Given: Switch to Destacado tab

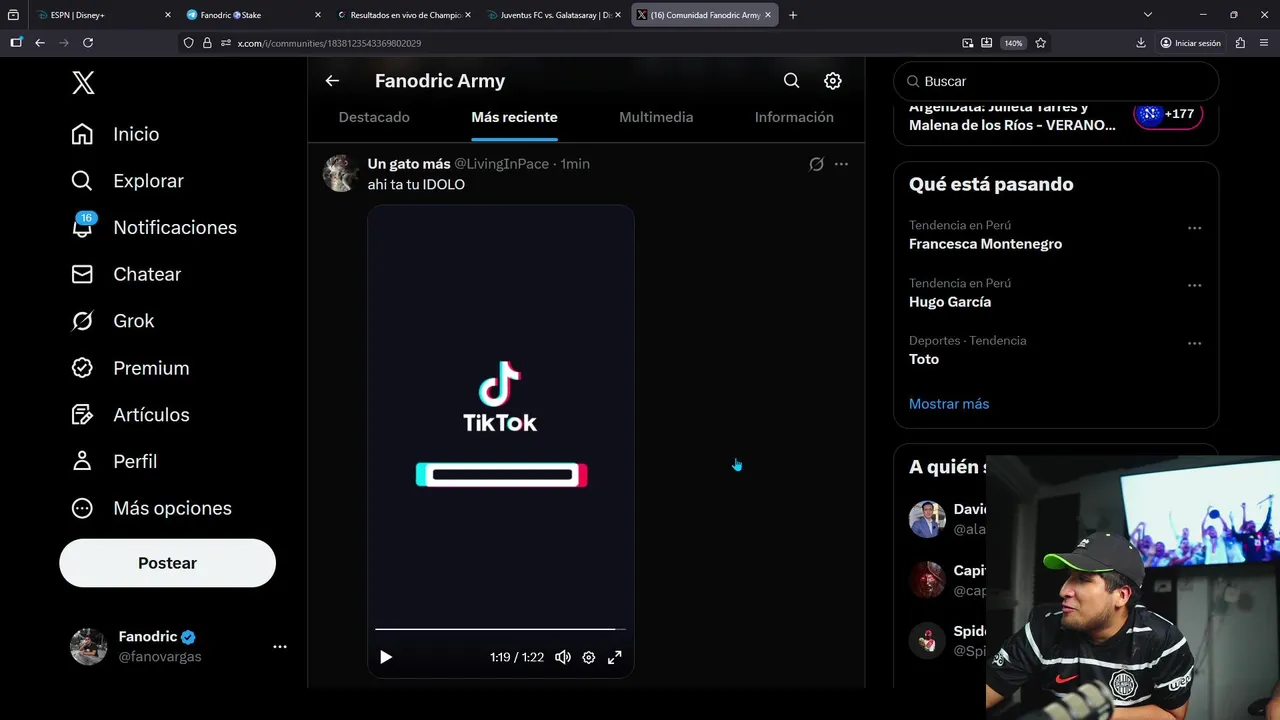Looking at the screenshot, I should (374, 117).
